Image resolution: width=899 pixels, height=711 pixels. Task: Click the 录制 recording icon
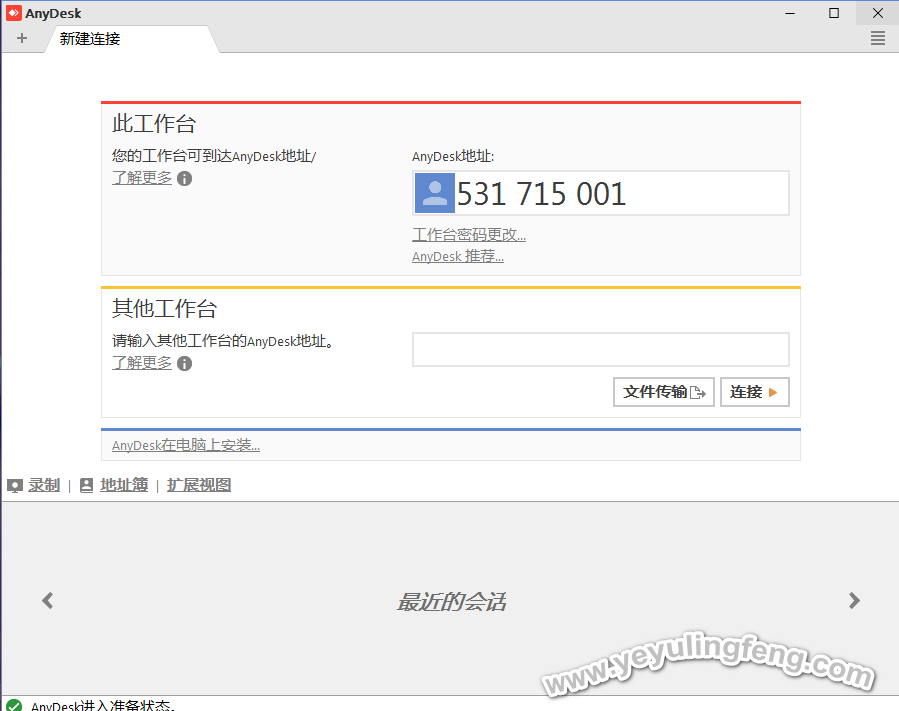coord(15,486)
